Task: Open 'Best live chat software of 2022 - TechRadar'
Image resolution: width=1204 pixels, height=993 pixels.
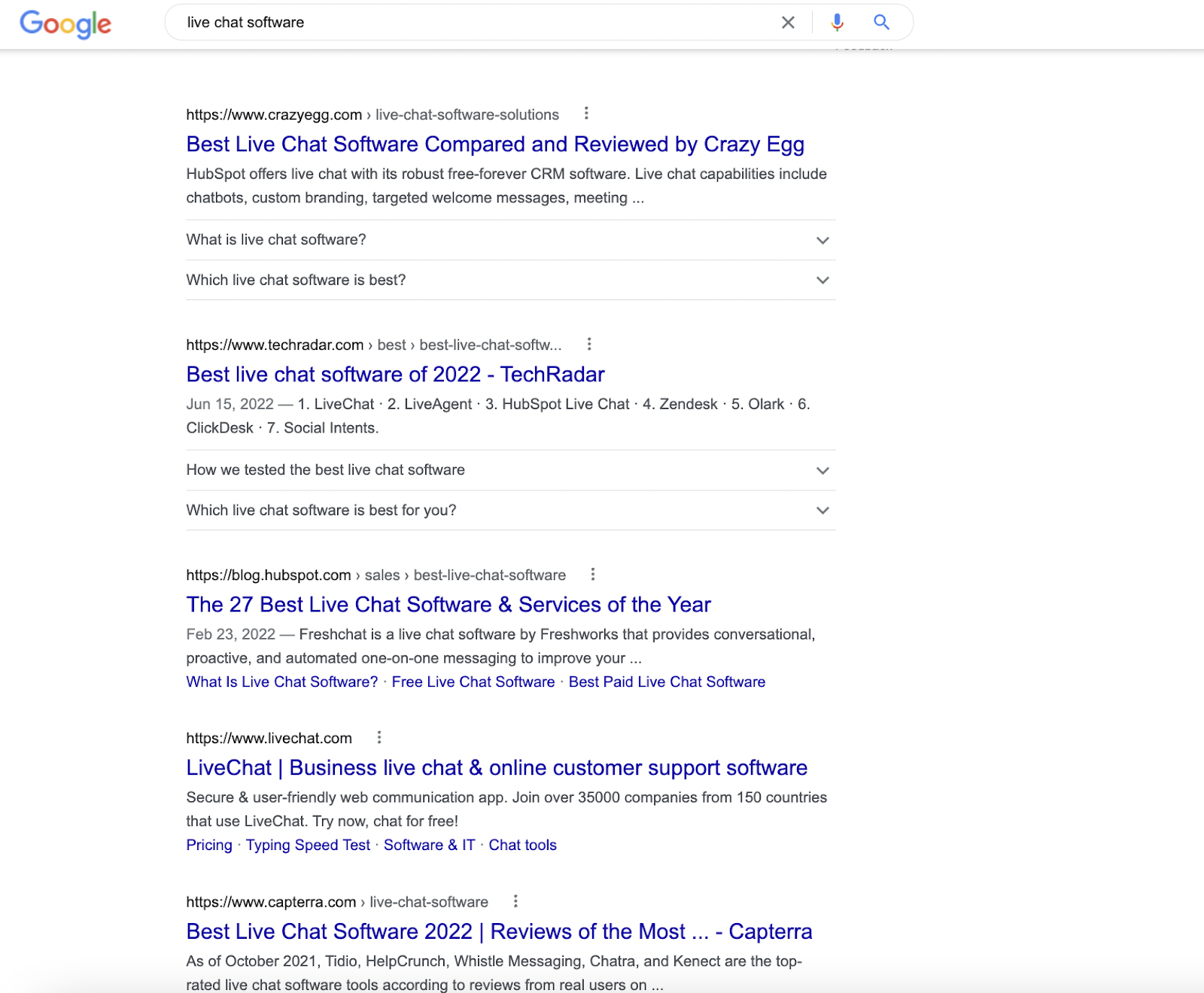Action: click(395, 375)
